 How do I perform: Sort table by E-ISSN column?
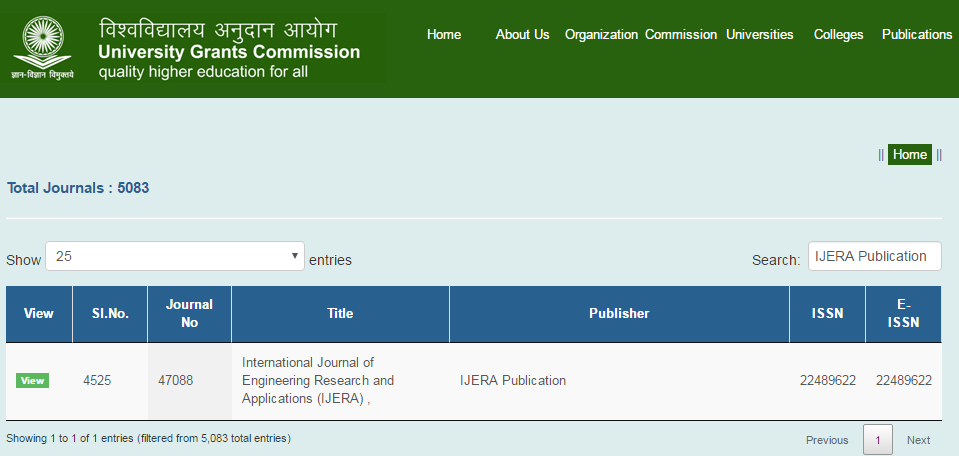[903, 314]
